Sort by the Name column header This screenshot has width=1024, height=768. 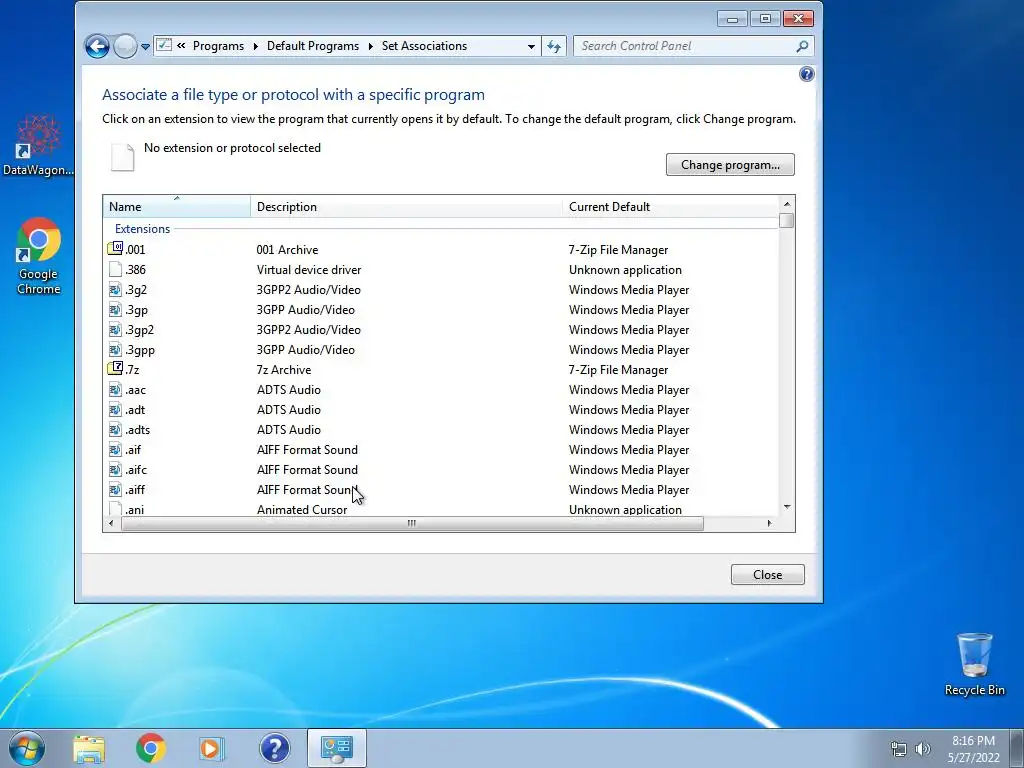click(176, 206)
